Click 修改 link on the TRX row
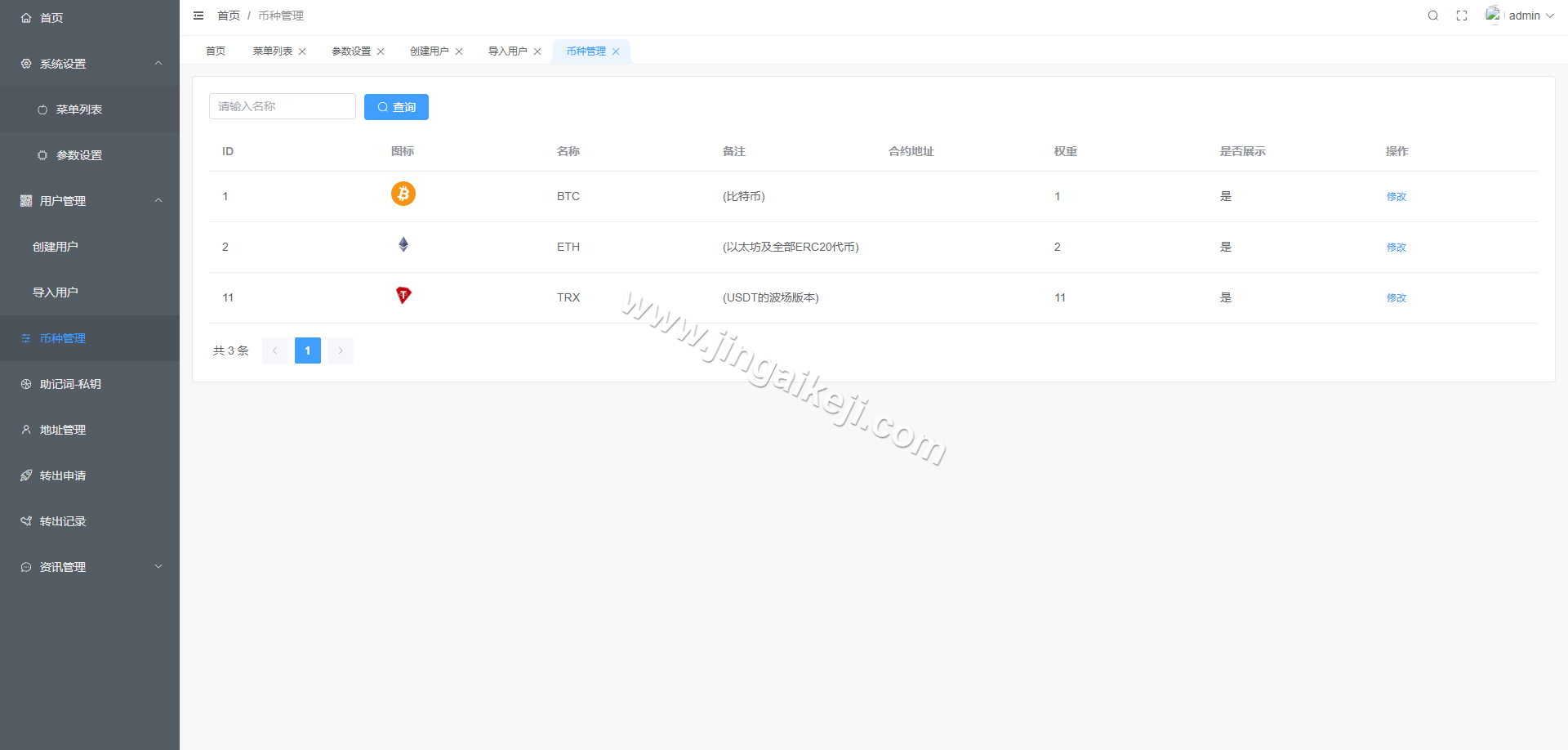1568x750 pixels. pos(1396,297)
